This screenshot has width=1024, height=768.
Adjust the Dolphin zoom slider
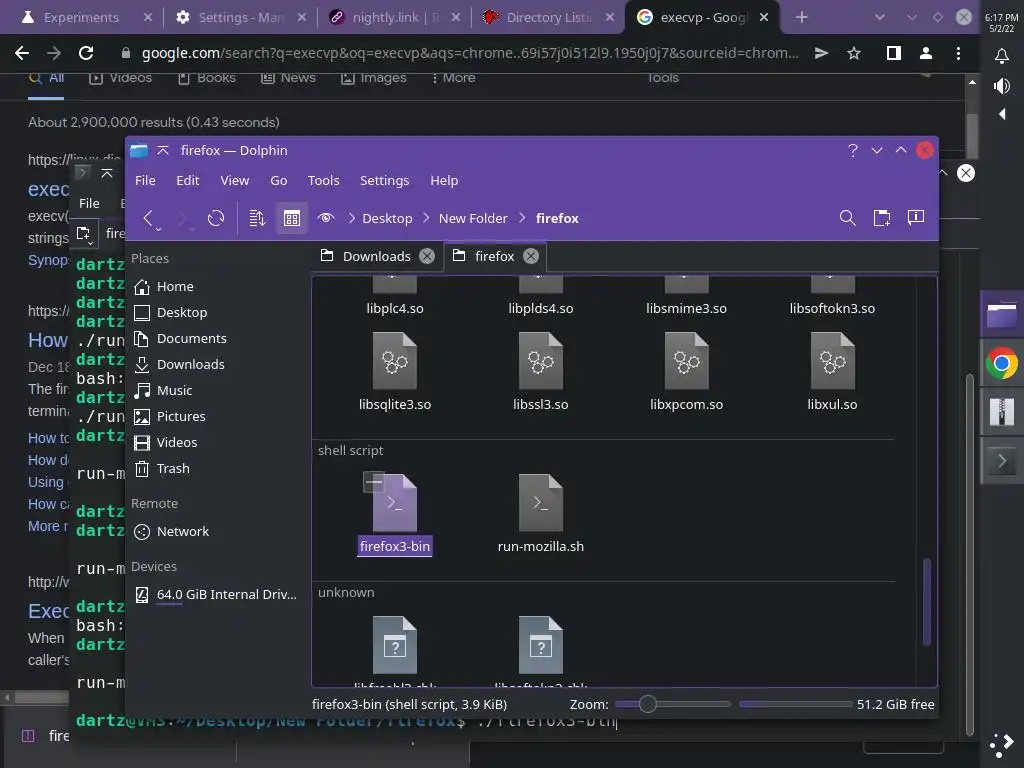click(673, 704)
